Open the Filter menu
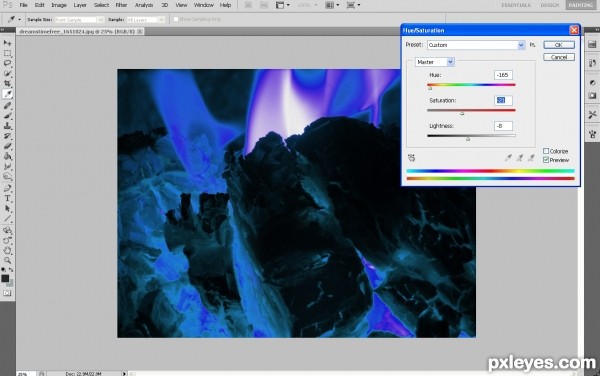This screenshot has height=376, width=600. tap(121, 5)
